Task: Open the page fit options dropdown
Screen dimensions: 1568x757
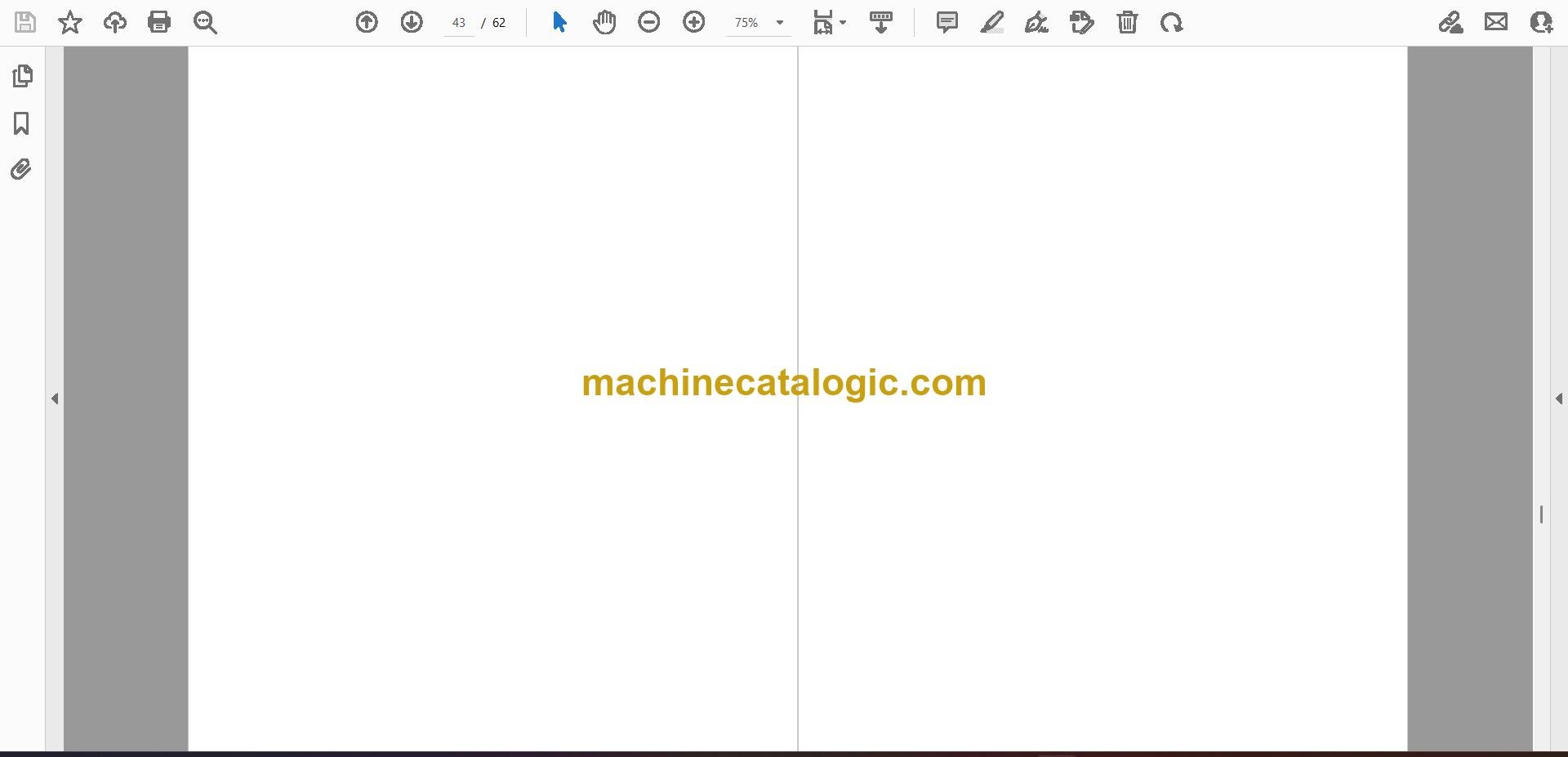Action: pyautogui.click(x=830, y=22)
